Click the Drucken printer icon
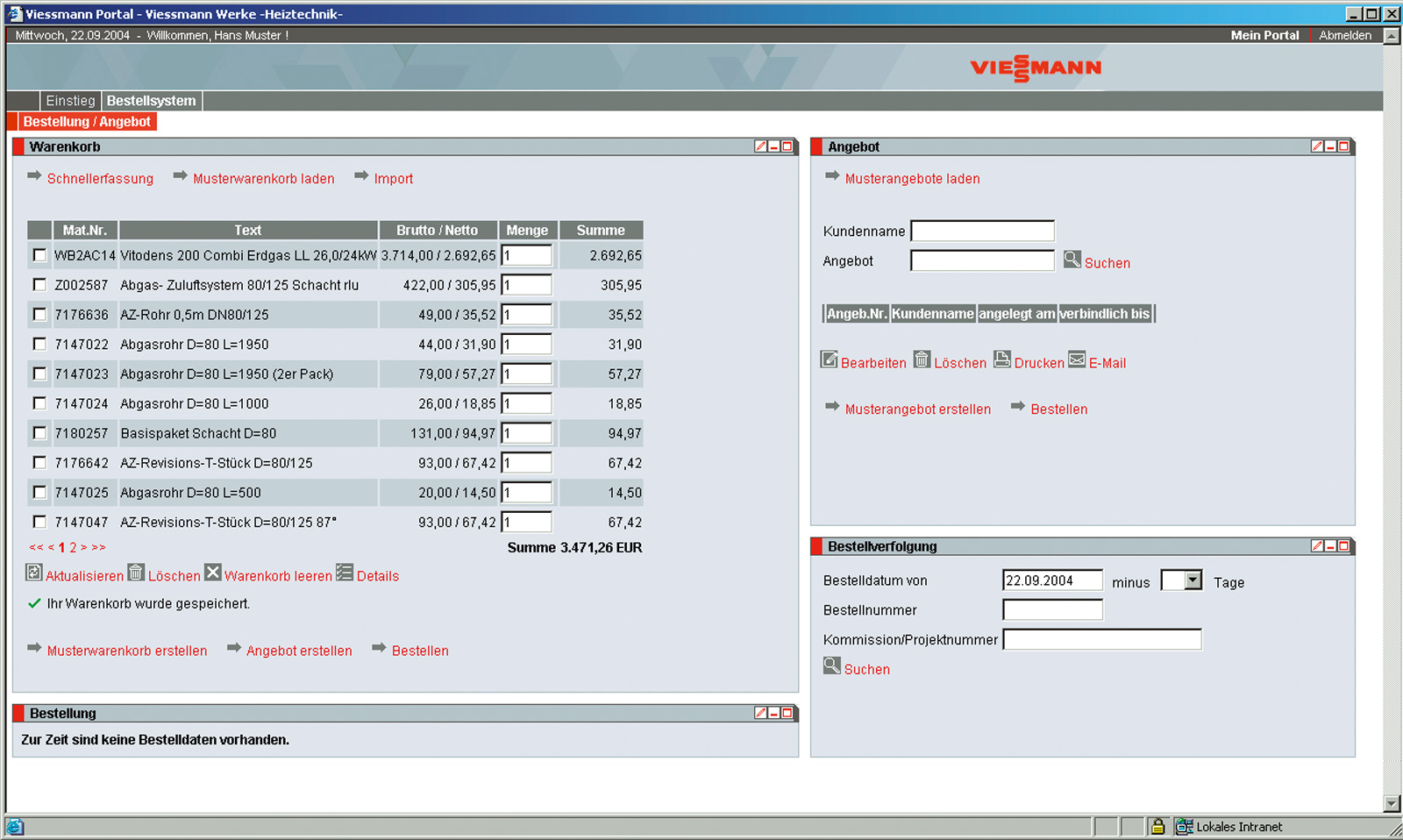This screenshot has height=840, width=1403. [1002, 359]
